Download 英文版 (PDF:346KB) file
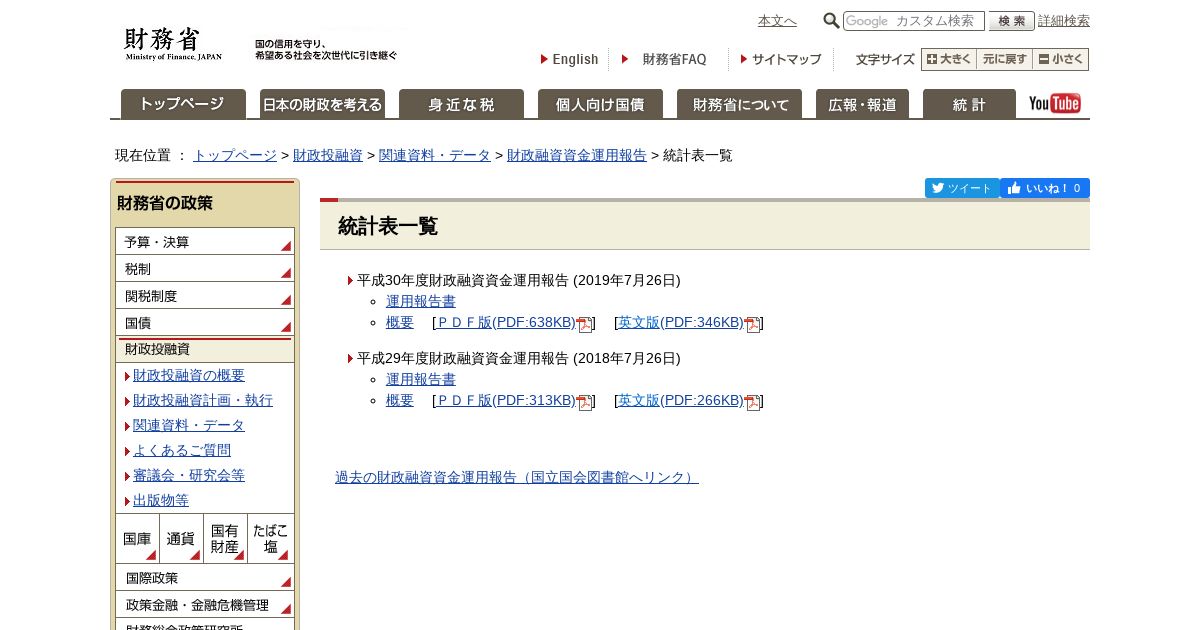Image resolution: width=1200 pixels, height=630 pixels. tap(681, 322)
